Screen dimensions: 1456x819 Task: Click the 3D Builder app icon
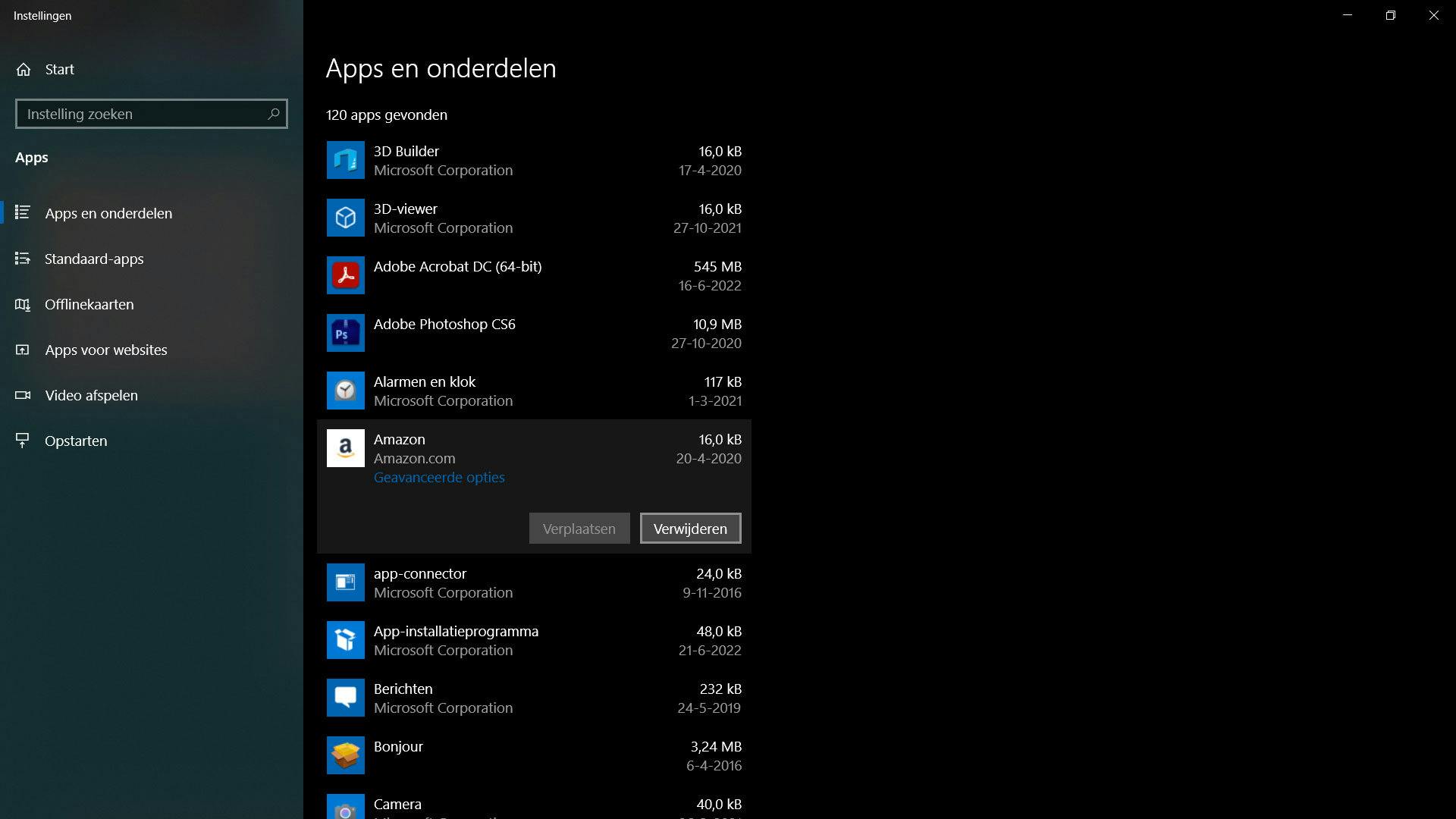[345, 160]
